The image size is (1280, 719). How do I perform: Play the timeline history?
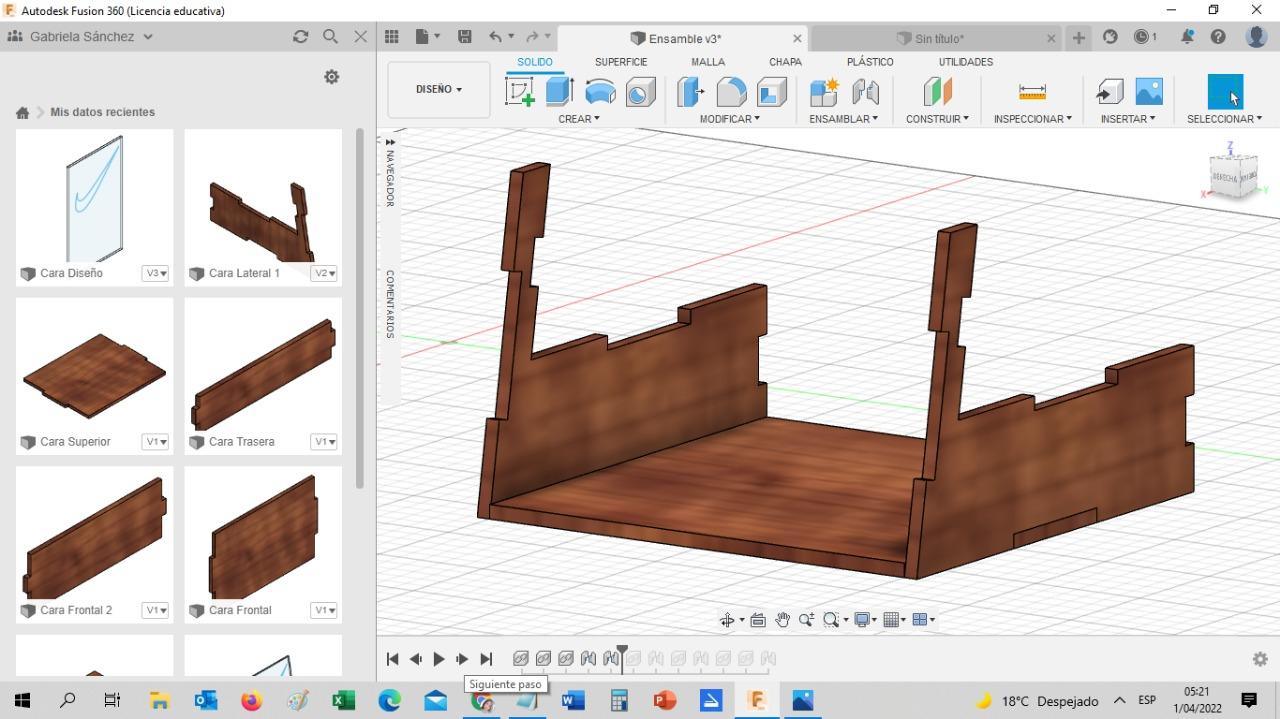click(439, 659)
